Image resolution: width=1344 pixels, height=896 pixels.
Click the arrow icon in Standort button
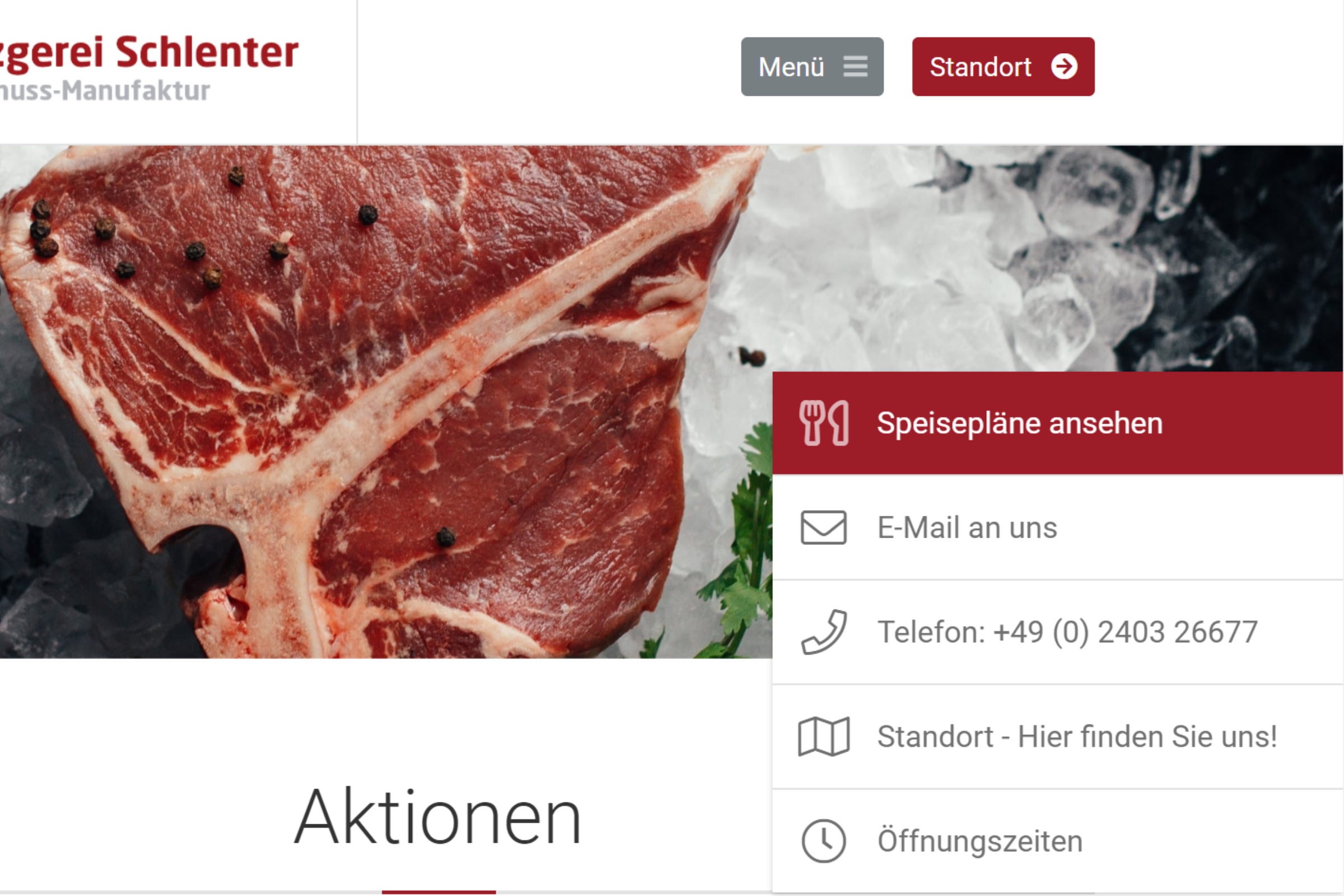[1063, 66]
